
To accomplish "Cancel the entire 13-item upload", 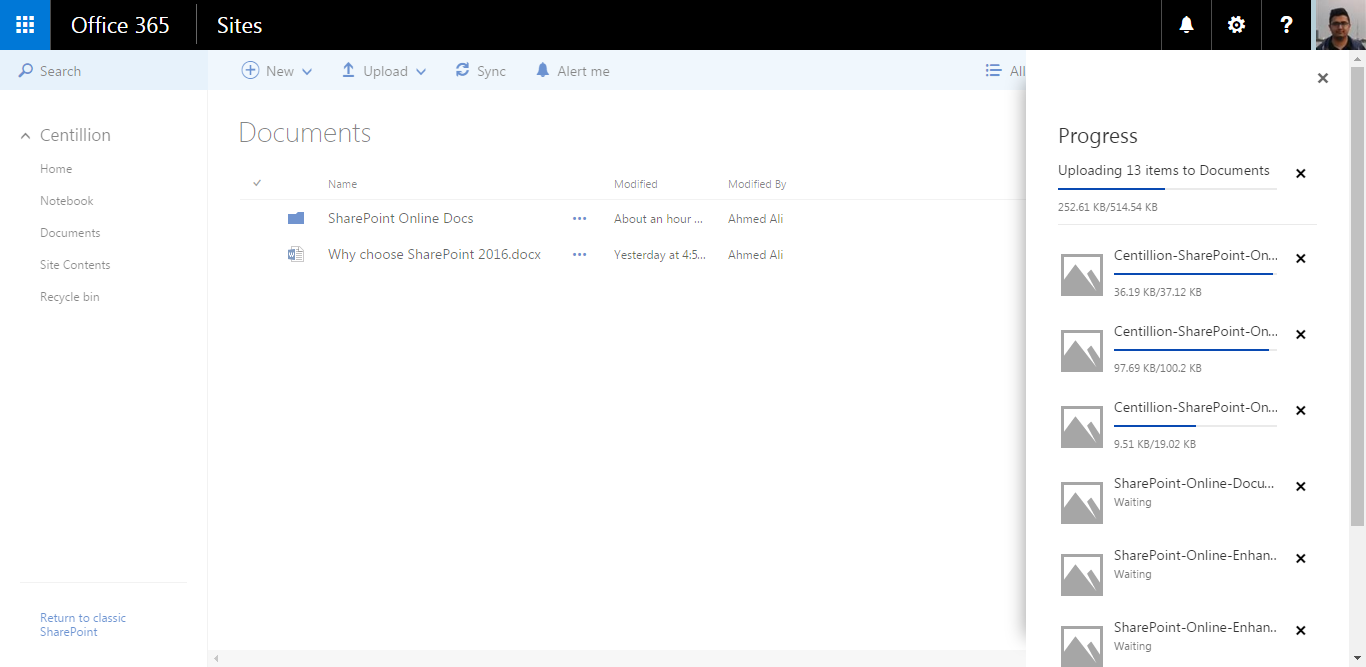I will click(x=1300, y=174).
